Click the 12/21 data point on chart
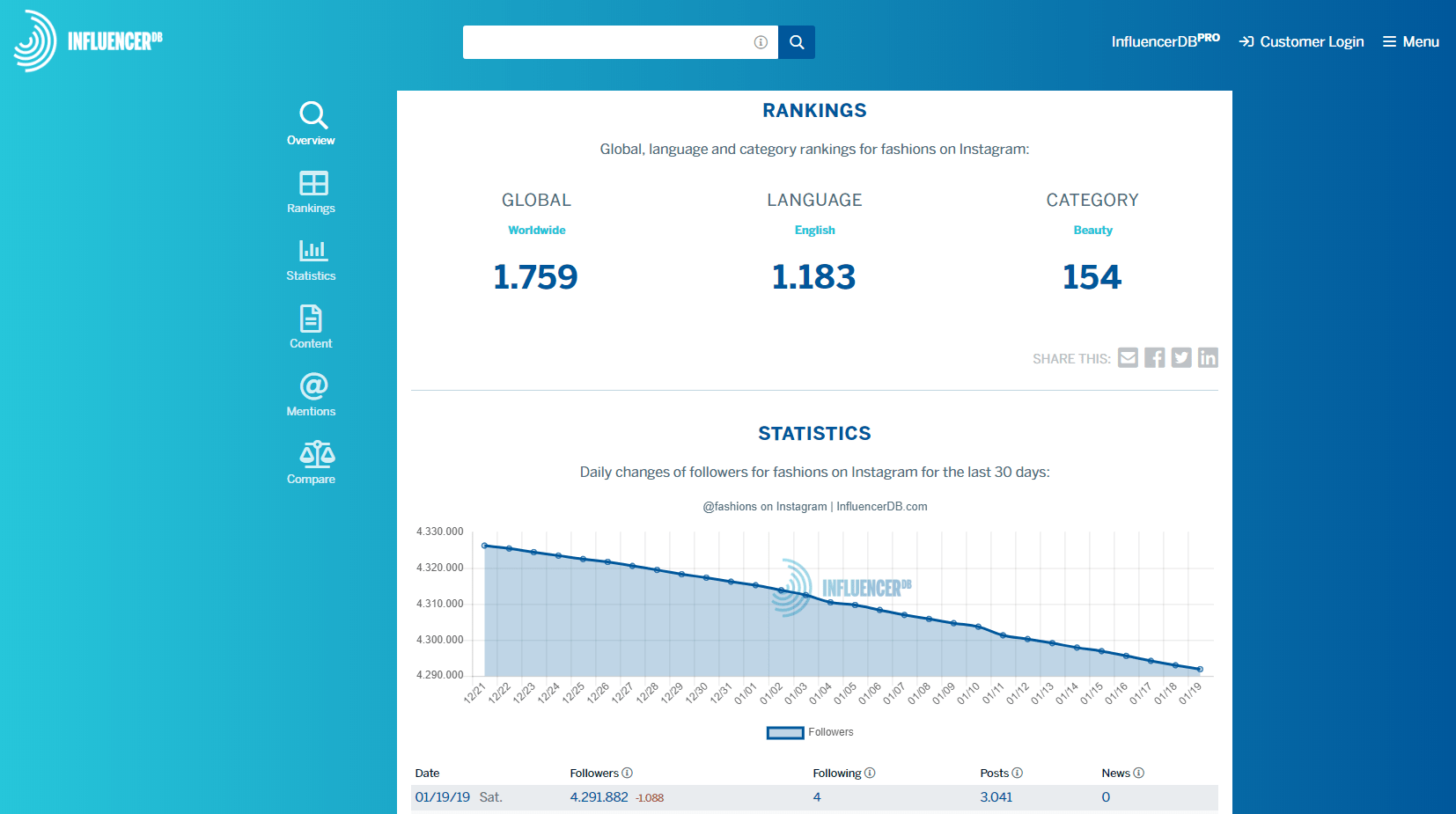Viewport: 1456px width, 814px height. [485, 546]
